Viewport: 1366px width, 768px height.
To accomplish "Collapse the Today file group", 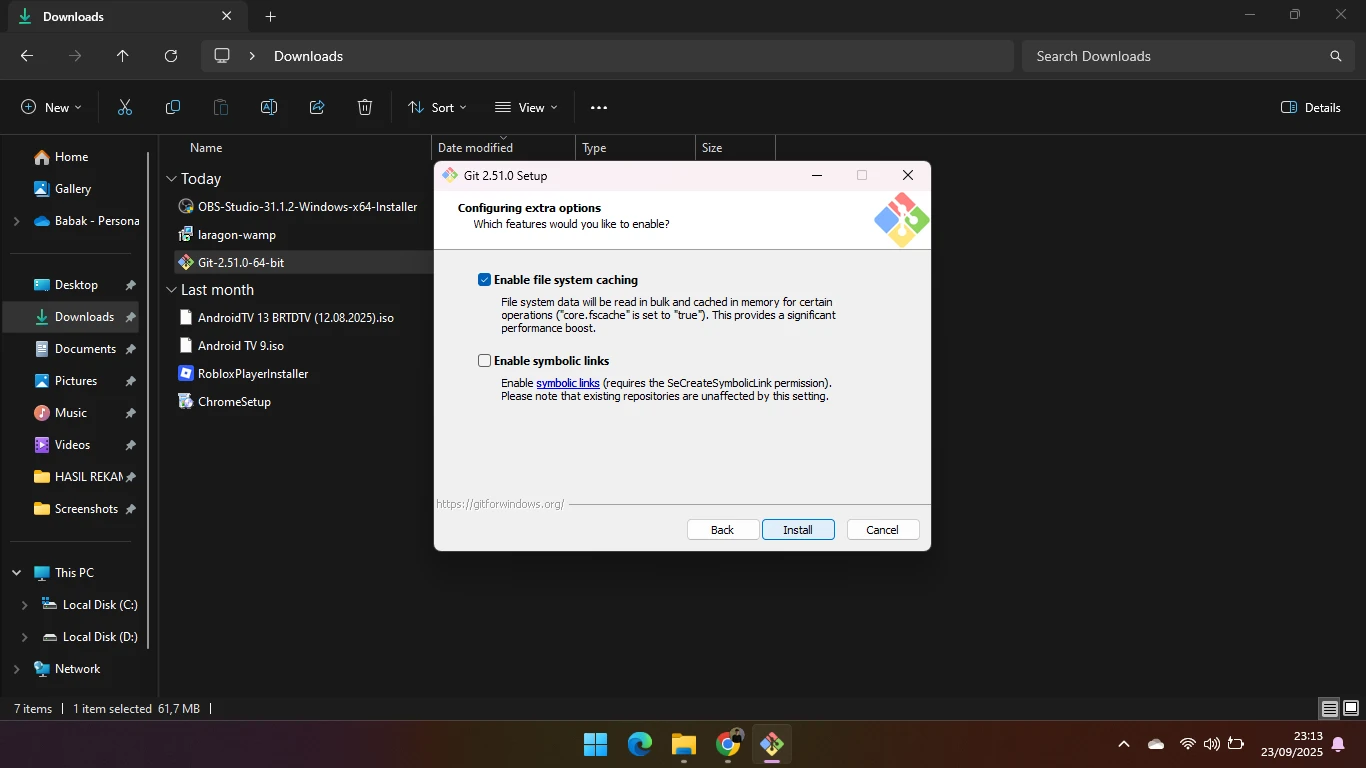I will pos(171,179).
